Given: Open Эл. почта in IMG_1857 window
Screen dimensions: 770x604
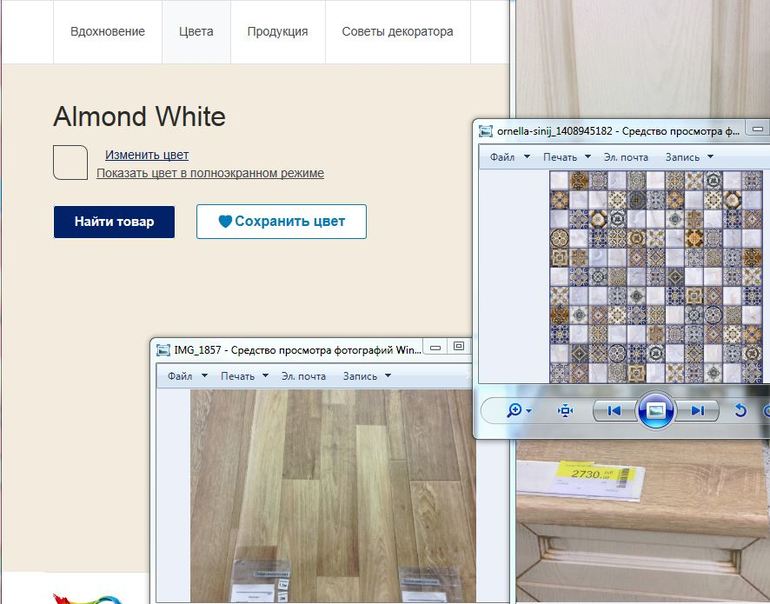Looking at the screenshot, I should click(303, 376).
